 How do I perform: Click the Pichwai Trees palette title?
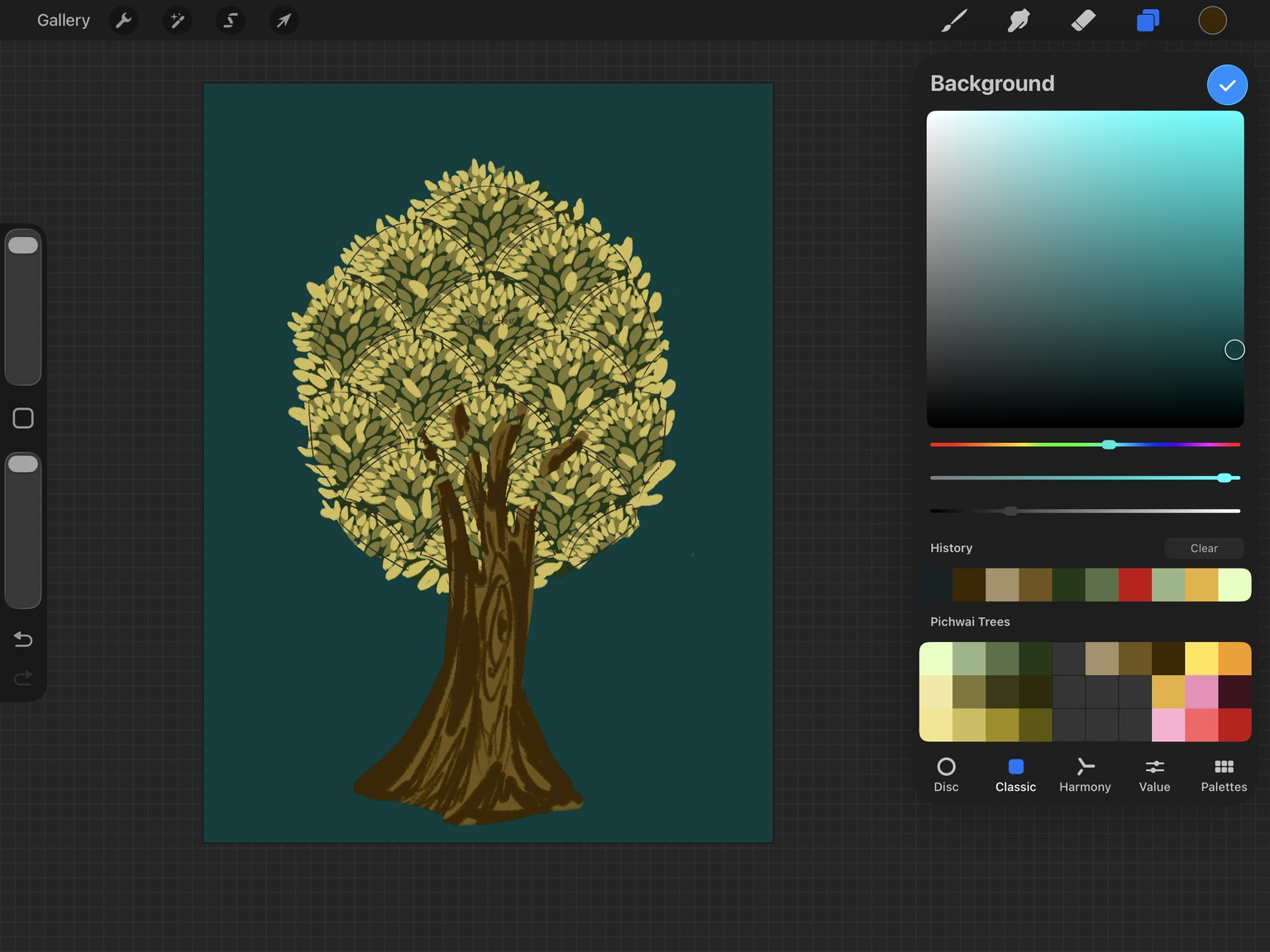point(970,621)
